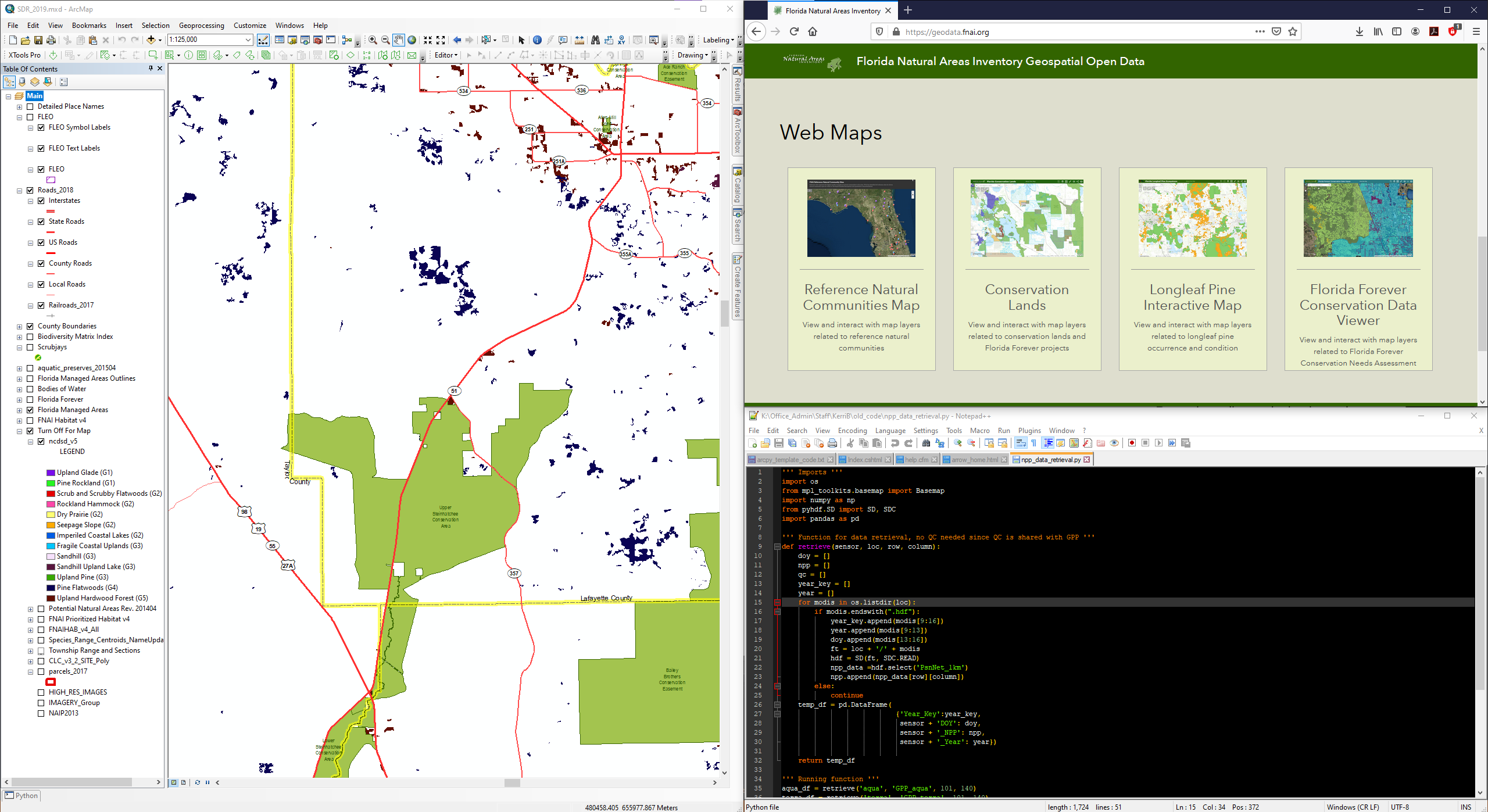Expand the Florida Forever layer

click(19, 399)
